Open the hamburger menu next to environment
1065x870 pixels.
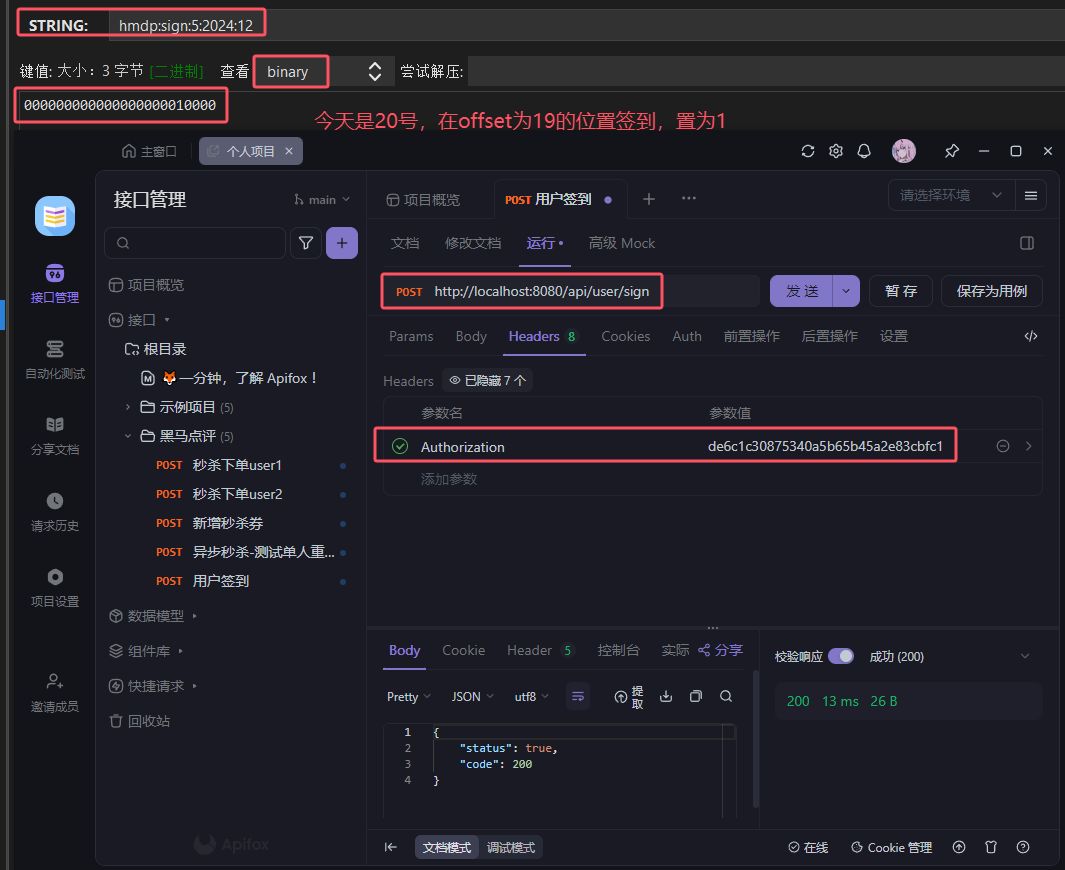click(1030, 196)
